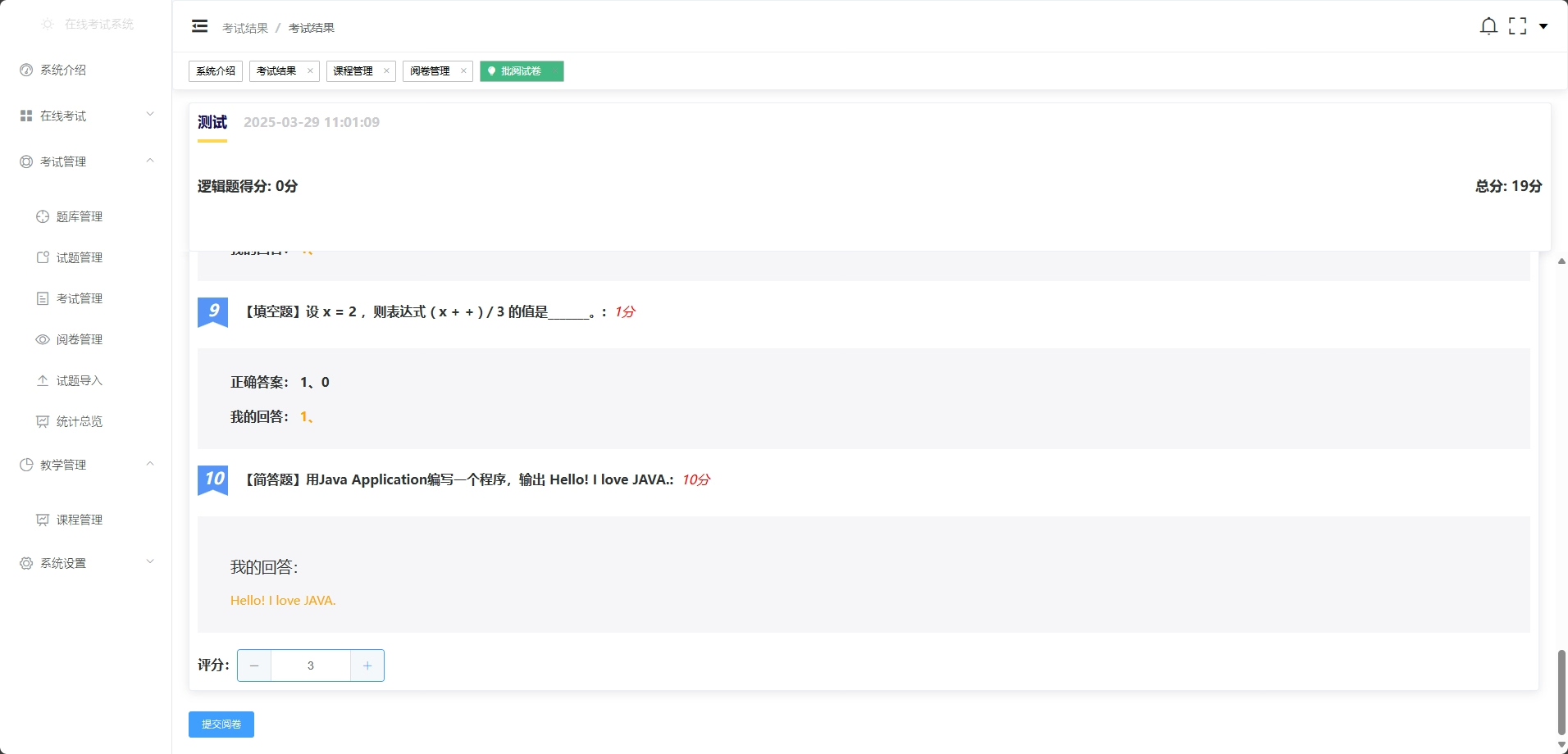Close the 考试结果 tab
The height and width of the screenshot is (754, 1568).
(310, 71)
